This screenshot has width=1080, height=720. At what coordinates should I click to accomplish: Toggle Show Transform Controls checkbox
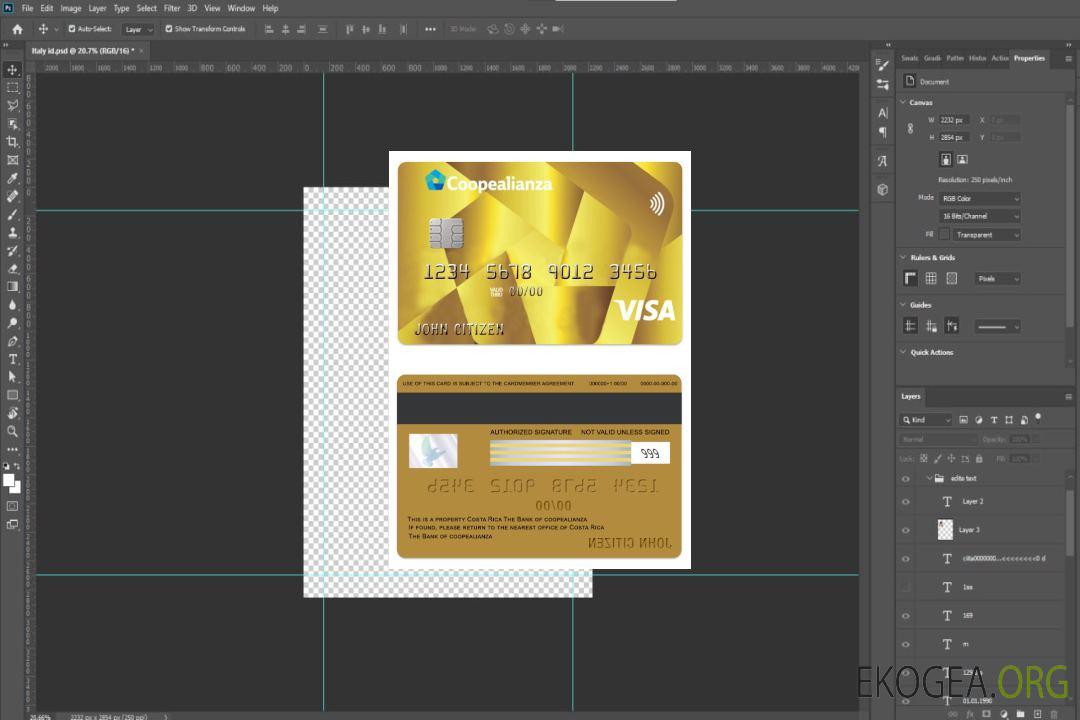[169, 29]
